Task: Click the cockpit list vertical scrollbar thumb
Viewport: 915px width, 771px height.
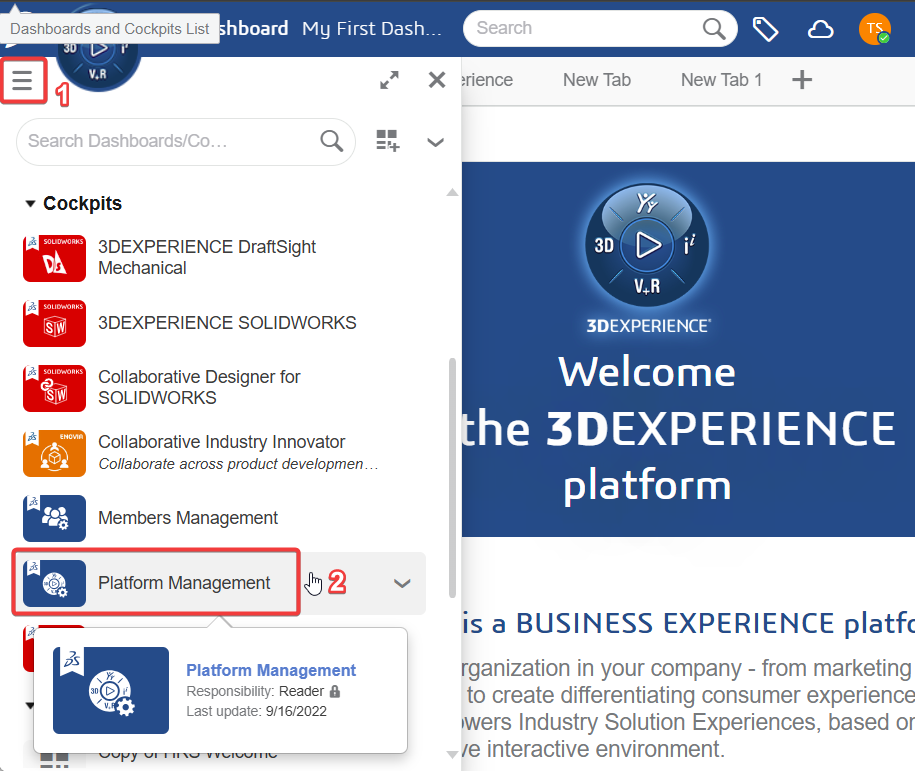Action: [452, 478]
